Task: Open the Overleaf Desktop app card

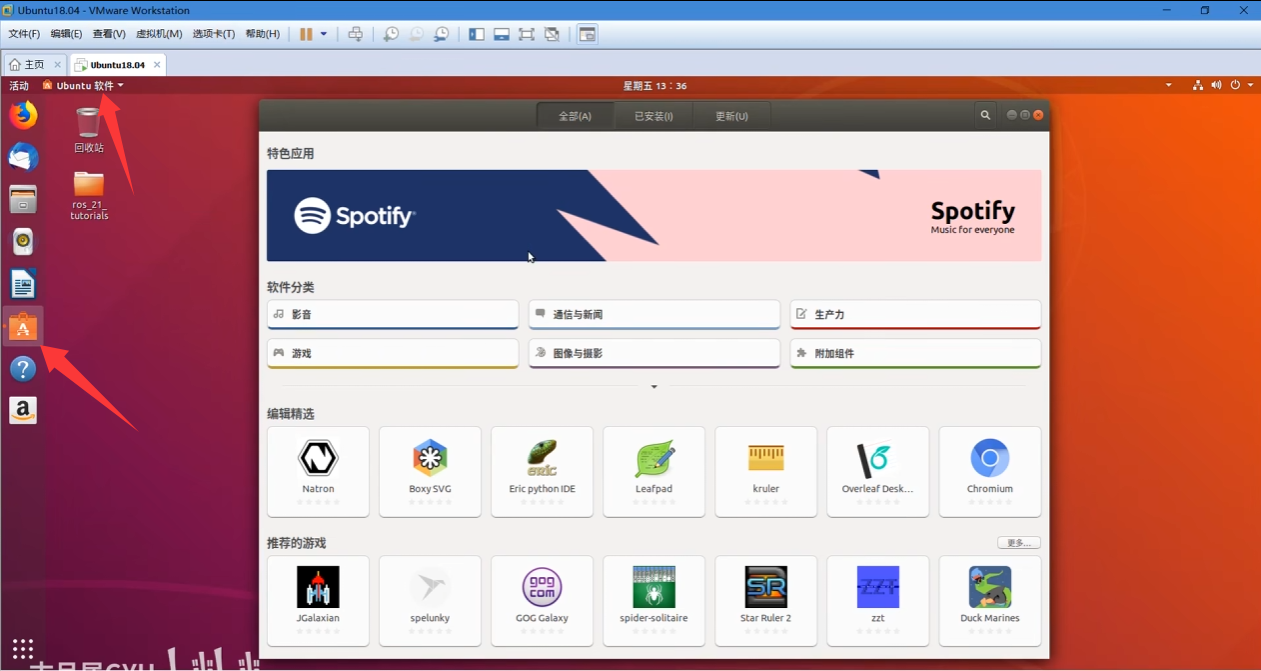Action: [878, 472]
